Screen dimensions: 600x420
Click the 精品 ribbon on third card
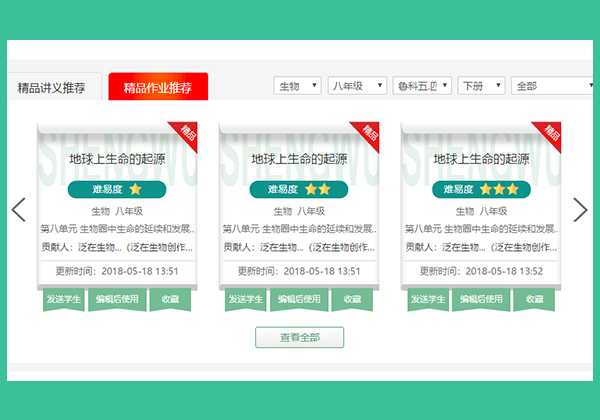pyautogui.click(x=548, y=136)
